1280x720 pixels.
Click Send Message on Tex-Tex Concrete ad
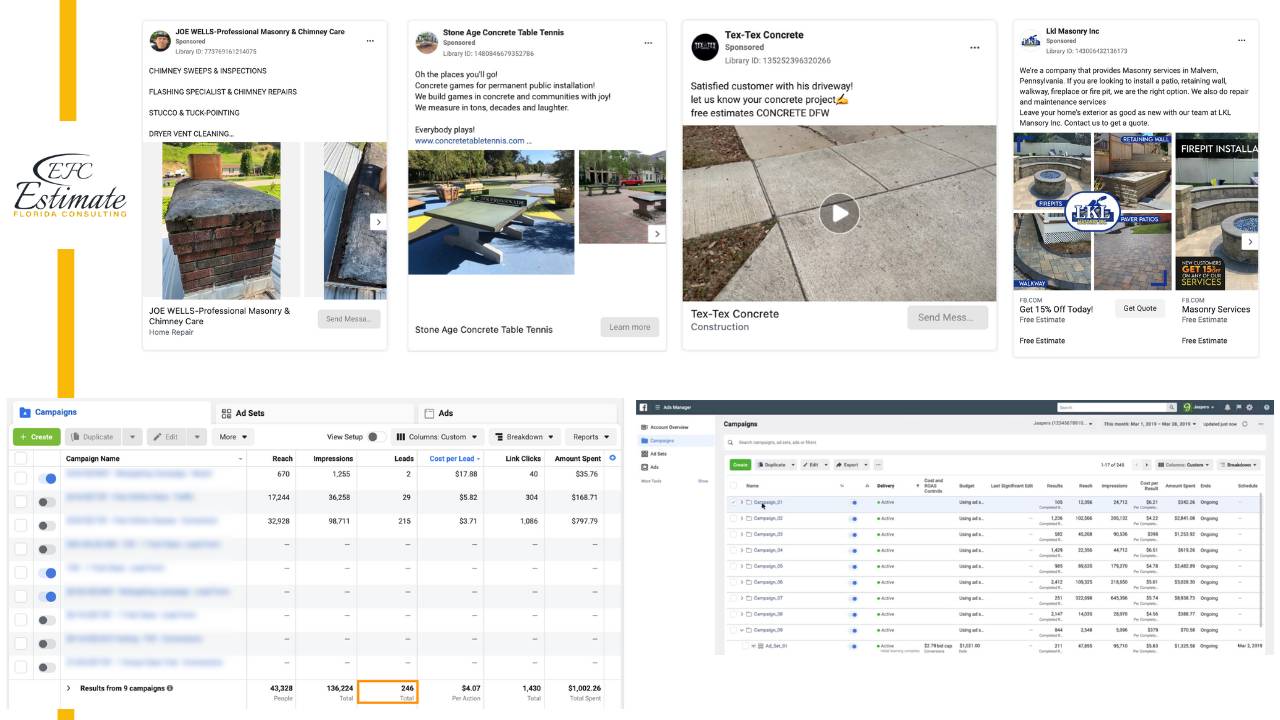pos(947,317)
